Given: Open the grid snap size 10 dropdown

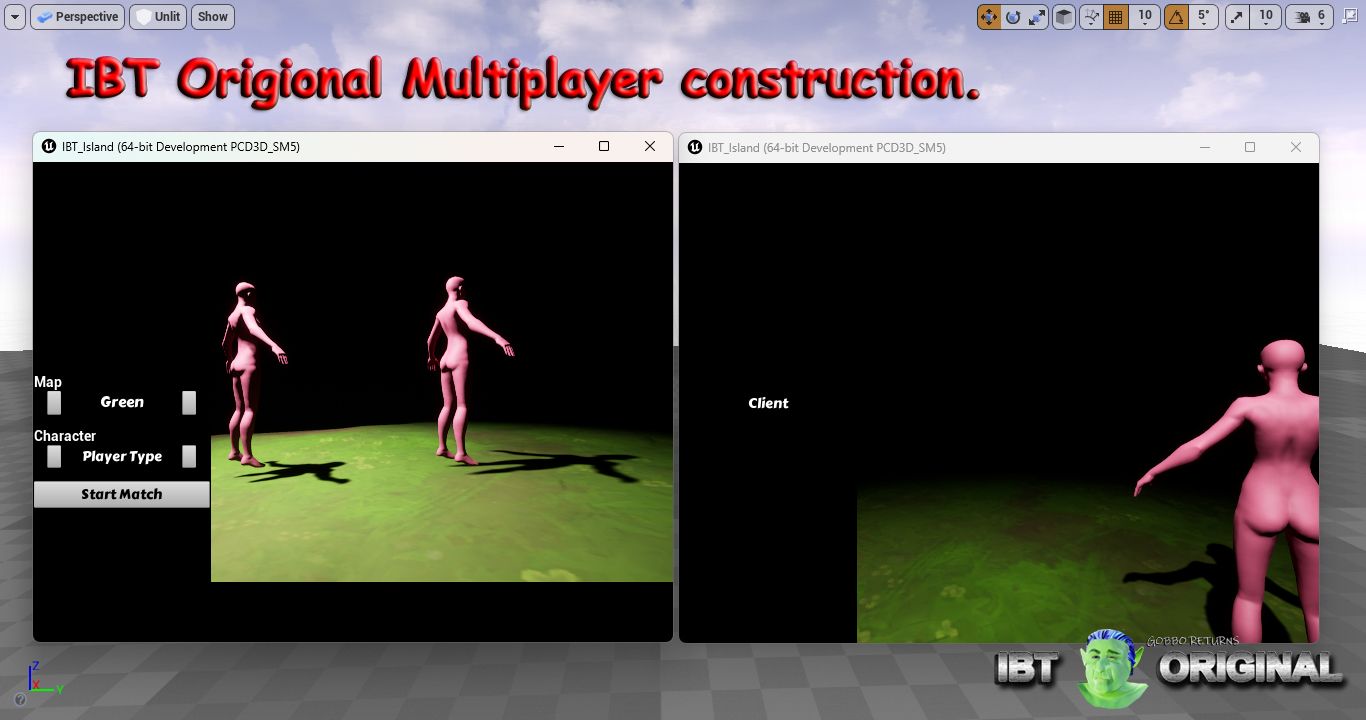Looking at the screenshot, I should tap(1145, 17).
